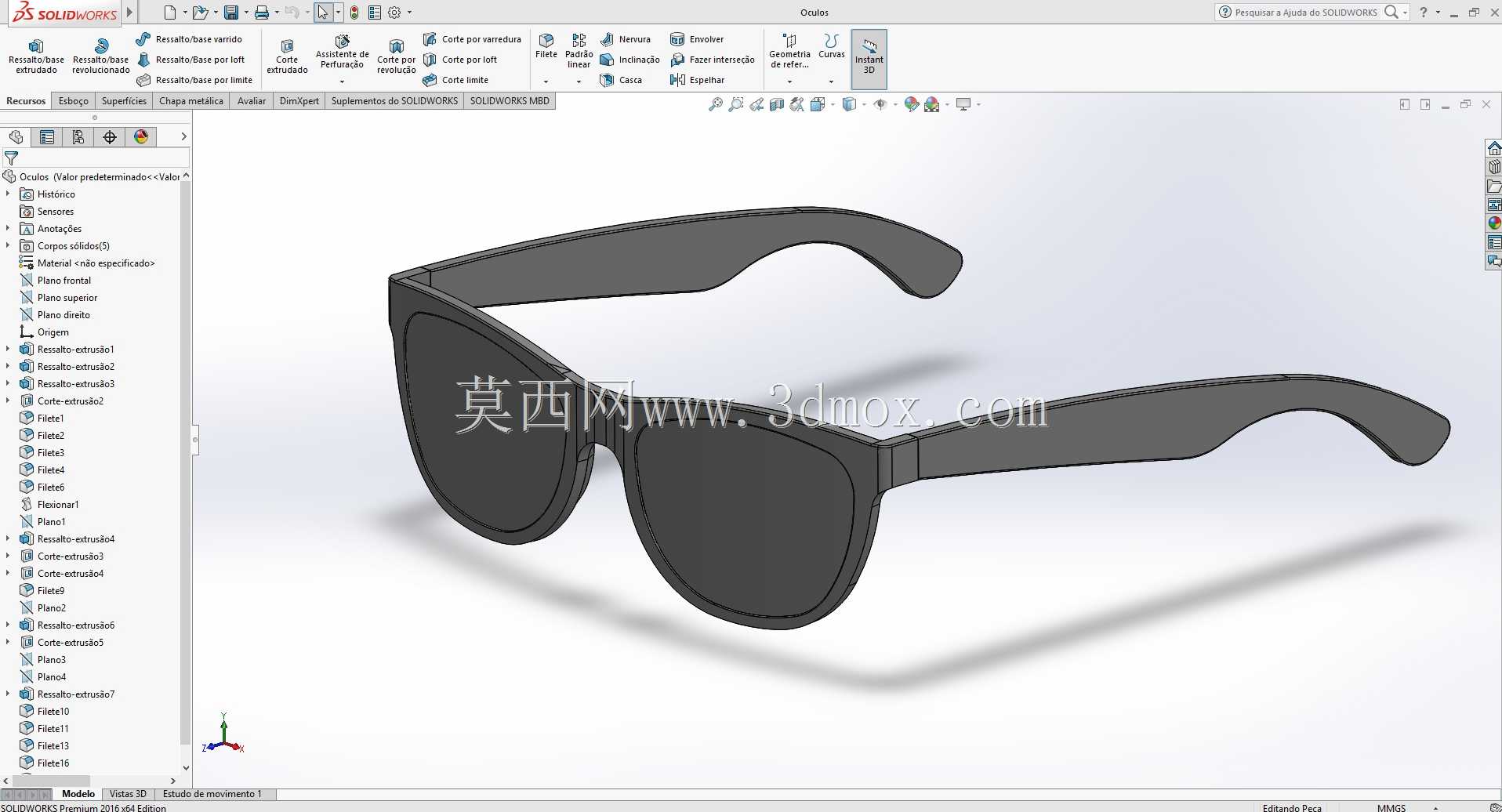Viewport: 1502px width, 812px height.
Task: Select the Espelhar tool
Action: coord(698,80)
